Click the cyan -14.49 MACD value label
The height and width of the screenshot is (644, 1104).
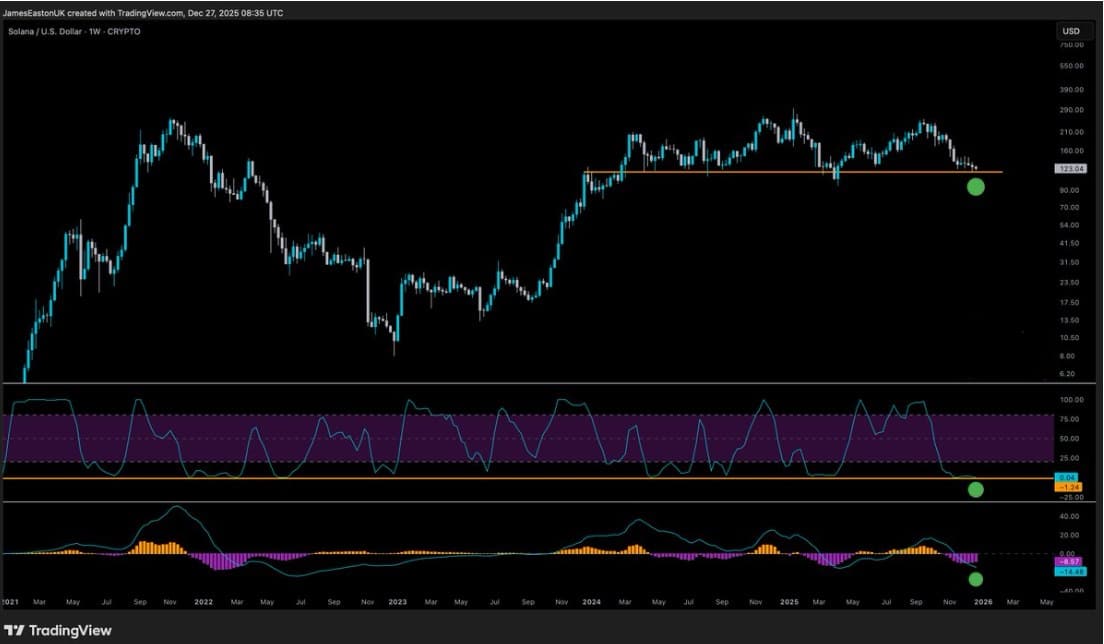click(1068, 571)
